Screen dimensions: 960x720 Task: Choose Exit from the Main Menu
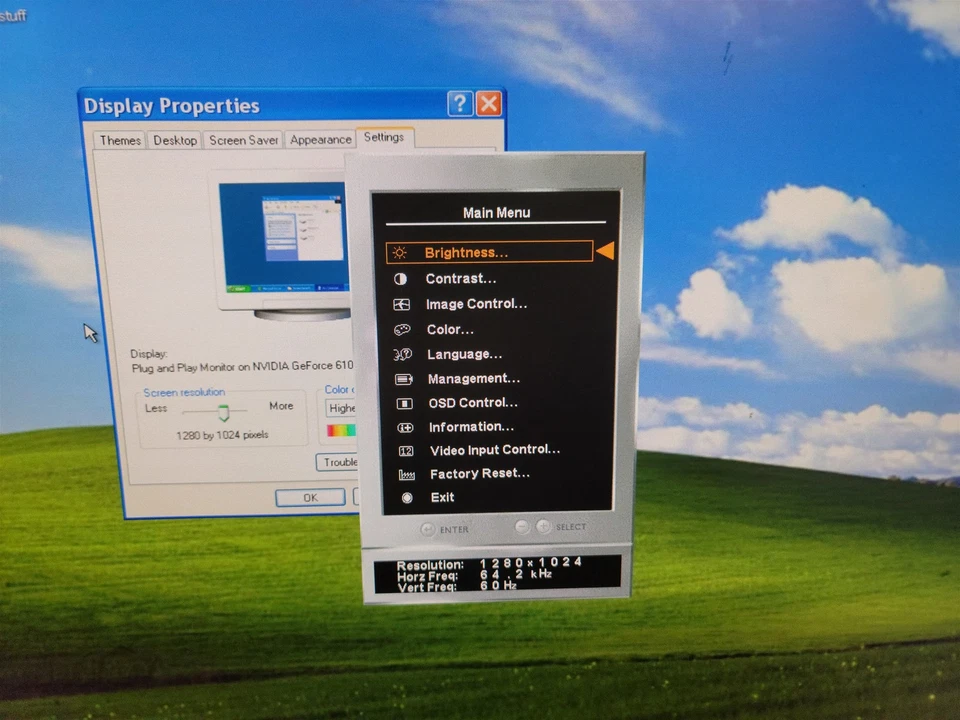[x=442, y=497]
